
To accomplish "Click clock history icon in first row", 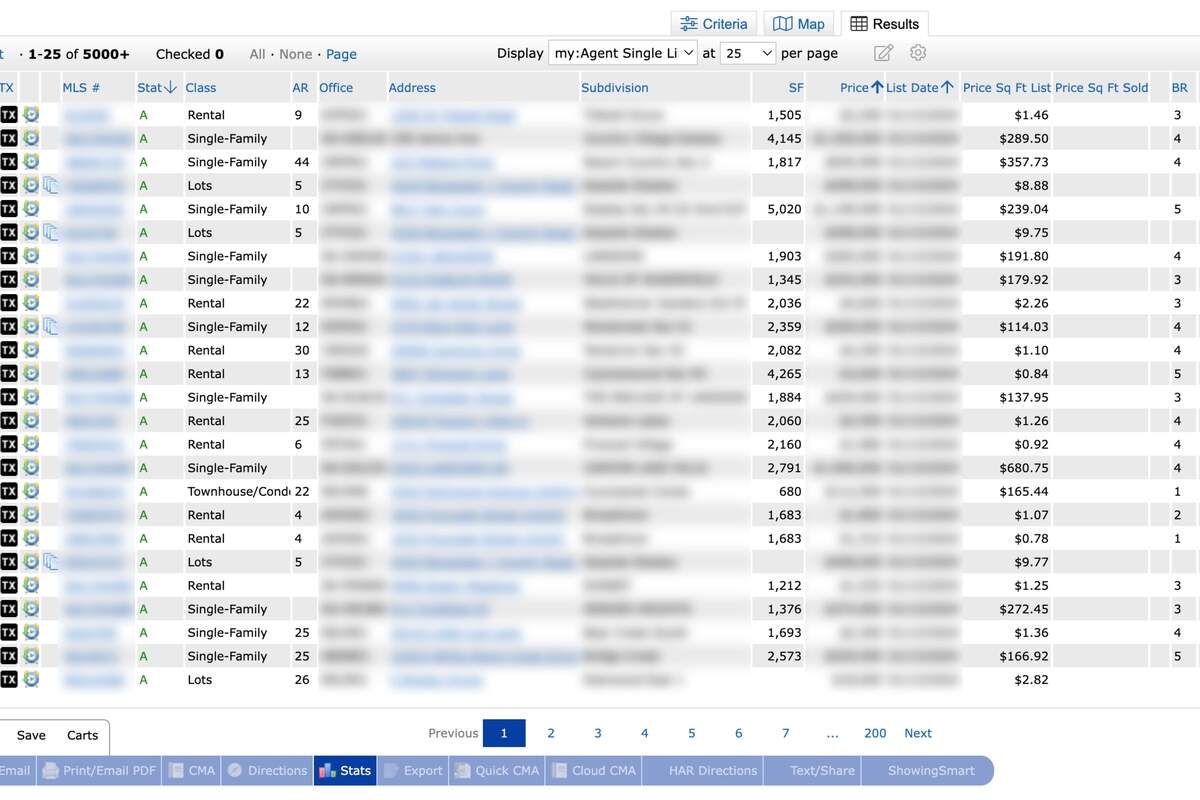I will (x=31, y=115).
